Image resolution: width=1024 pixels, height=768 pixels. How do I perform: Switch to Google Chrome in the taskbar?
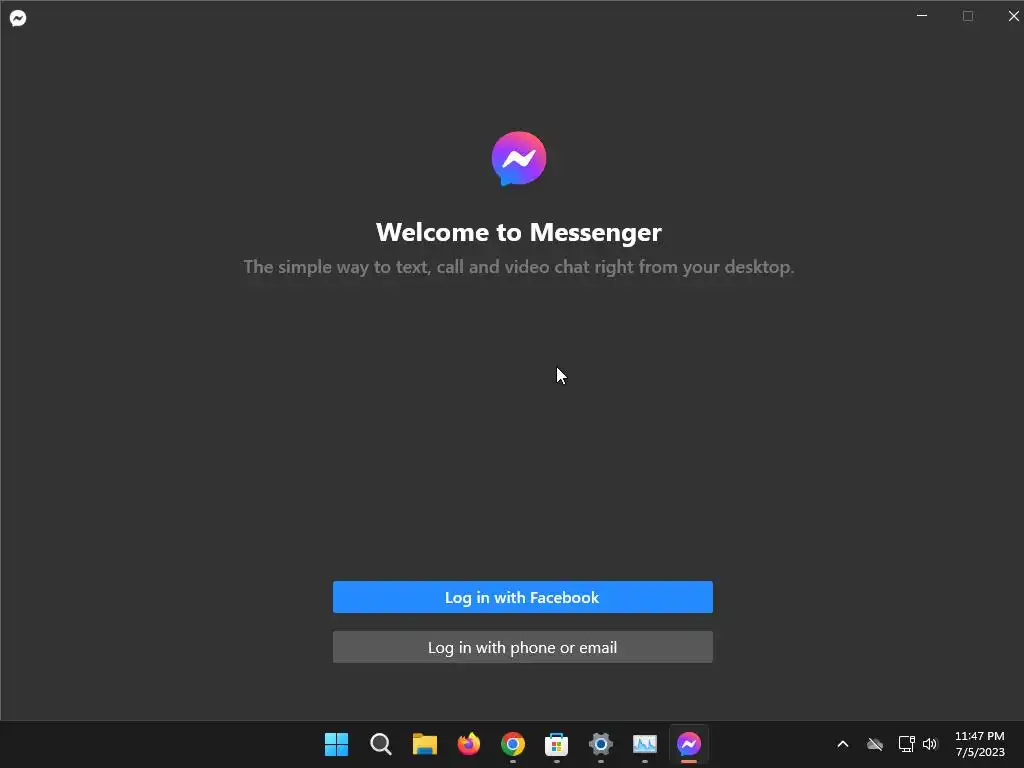[513, 744]
